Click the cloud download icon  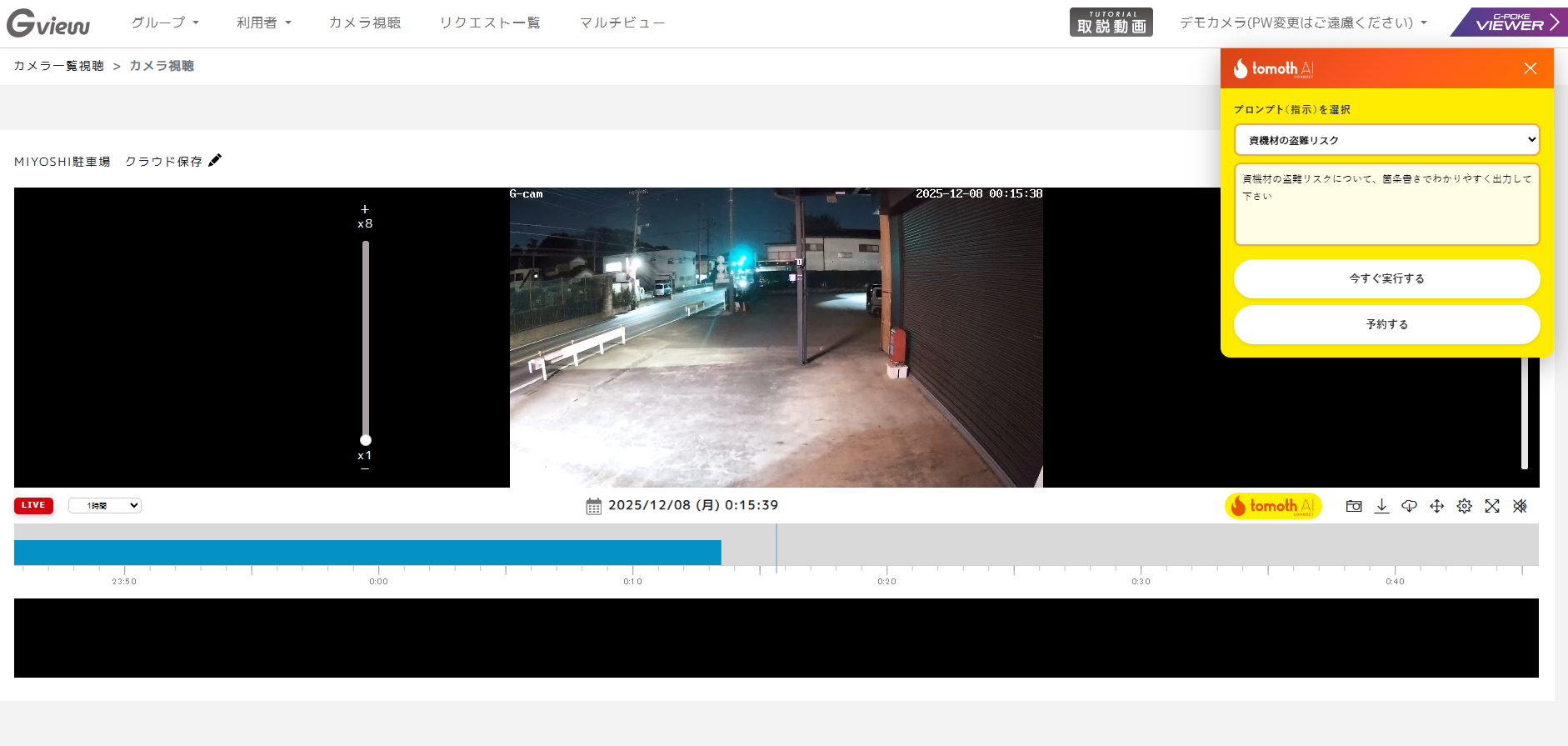[x=1409, y=506]
